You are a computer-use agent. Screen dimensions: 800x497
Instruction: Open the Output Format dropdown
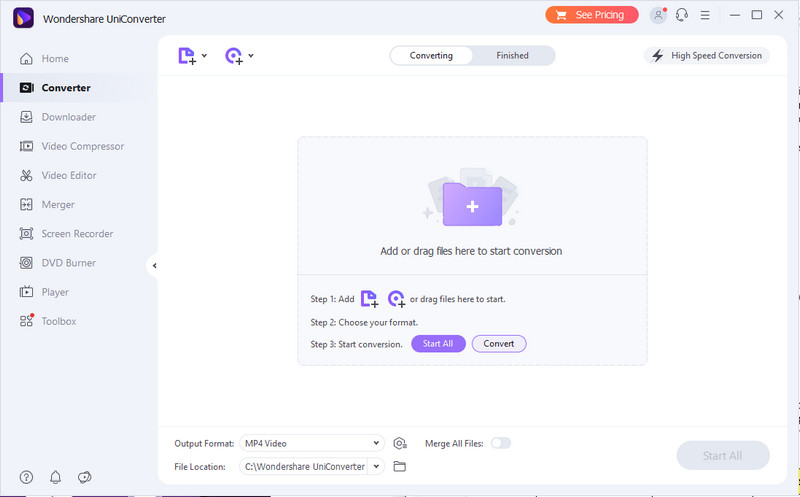(312, 443)
